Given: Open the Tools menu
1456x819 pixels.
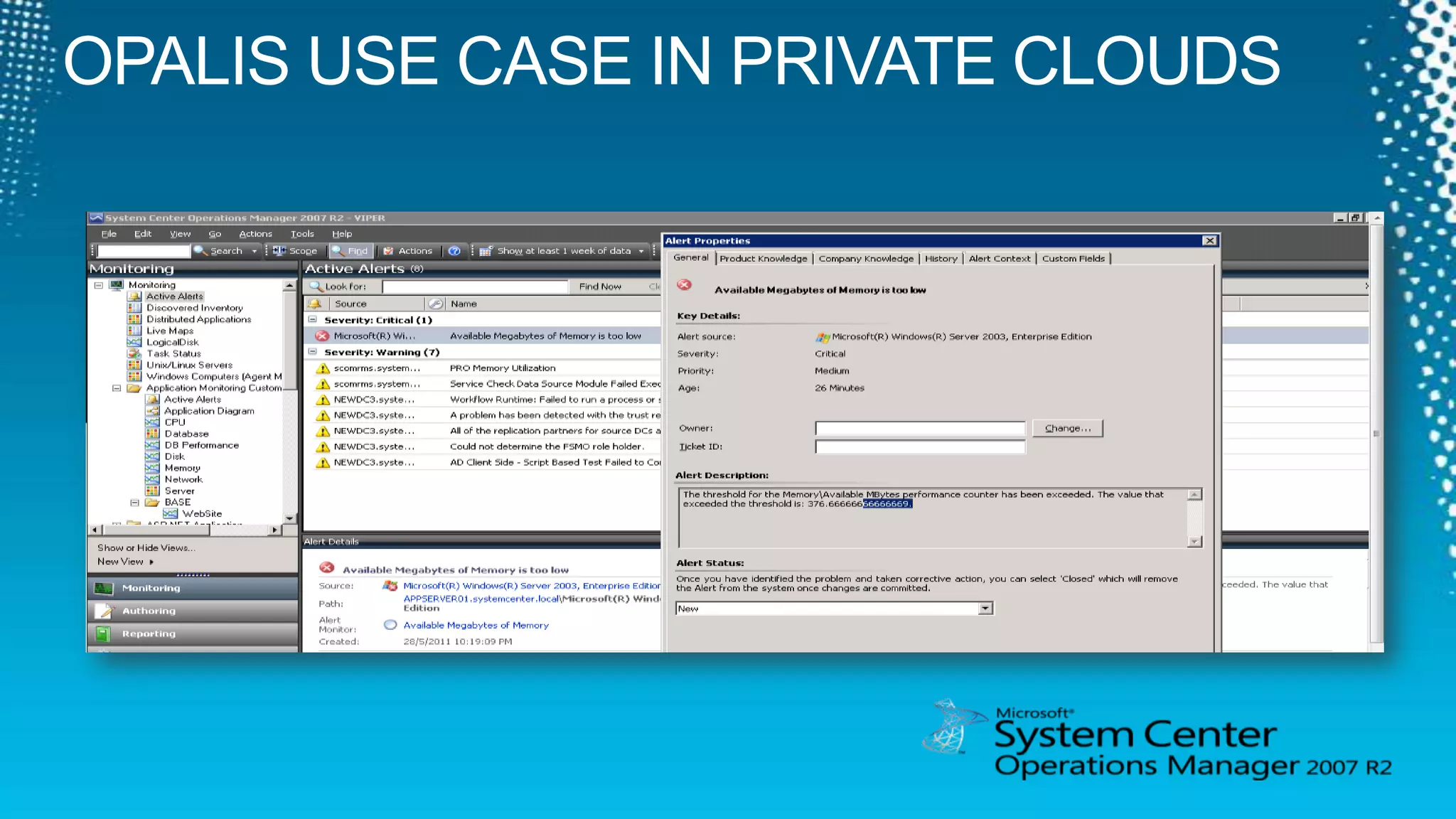Looking at the screenshot, I should pyautogui.click(x=301, y=234).
